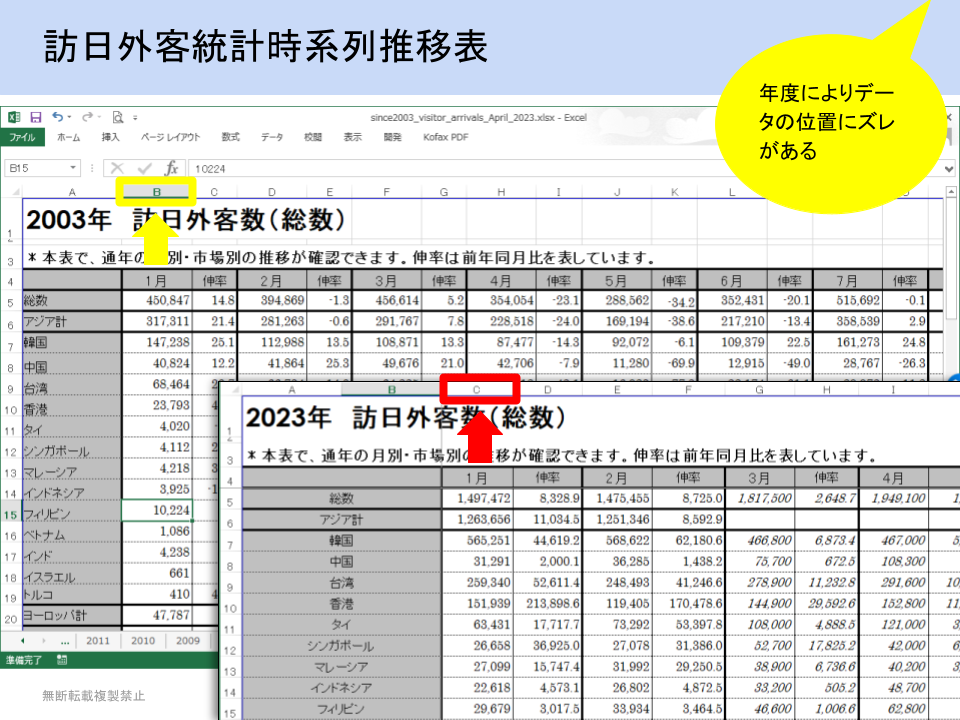Select the 515,692 cell under 7月

pyautogui.click(x=847, y=301)
